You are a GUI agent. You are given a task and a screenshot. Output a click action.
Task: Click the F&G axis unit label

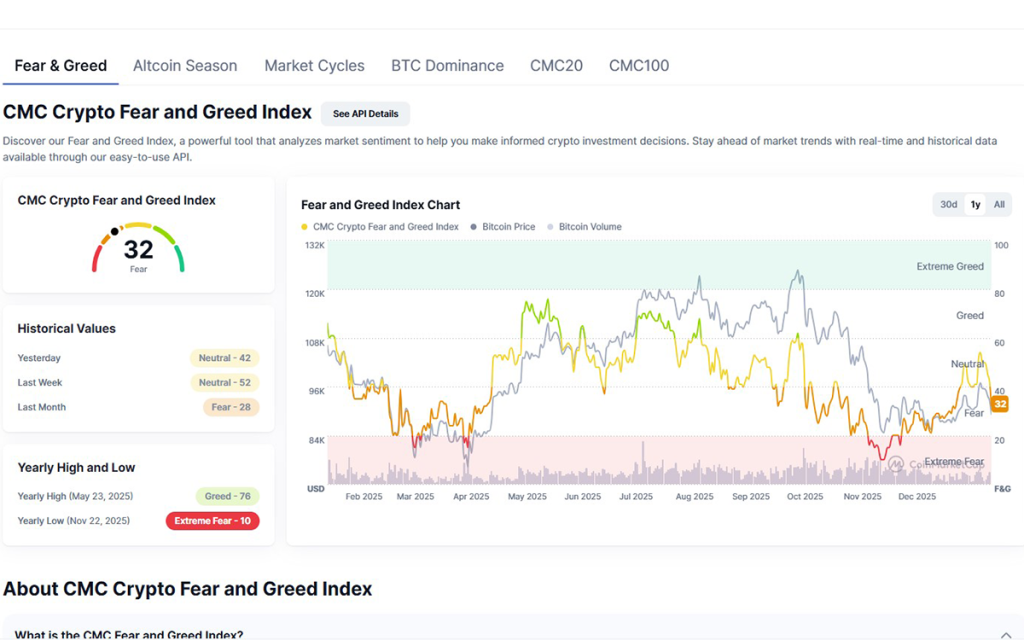[x=1002, y=488]
